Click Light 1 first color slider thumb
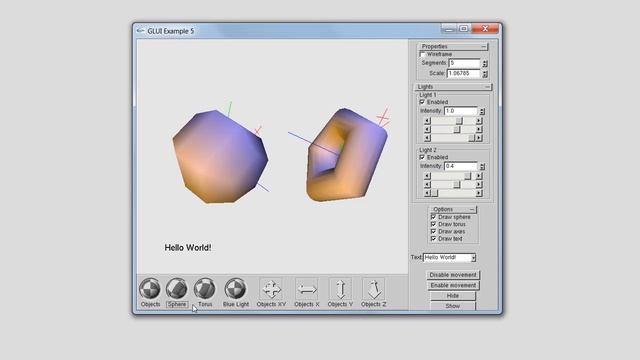This screenshot has height=360, width=640. click(x=459, y=121)
